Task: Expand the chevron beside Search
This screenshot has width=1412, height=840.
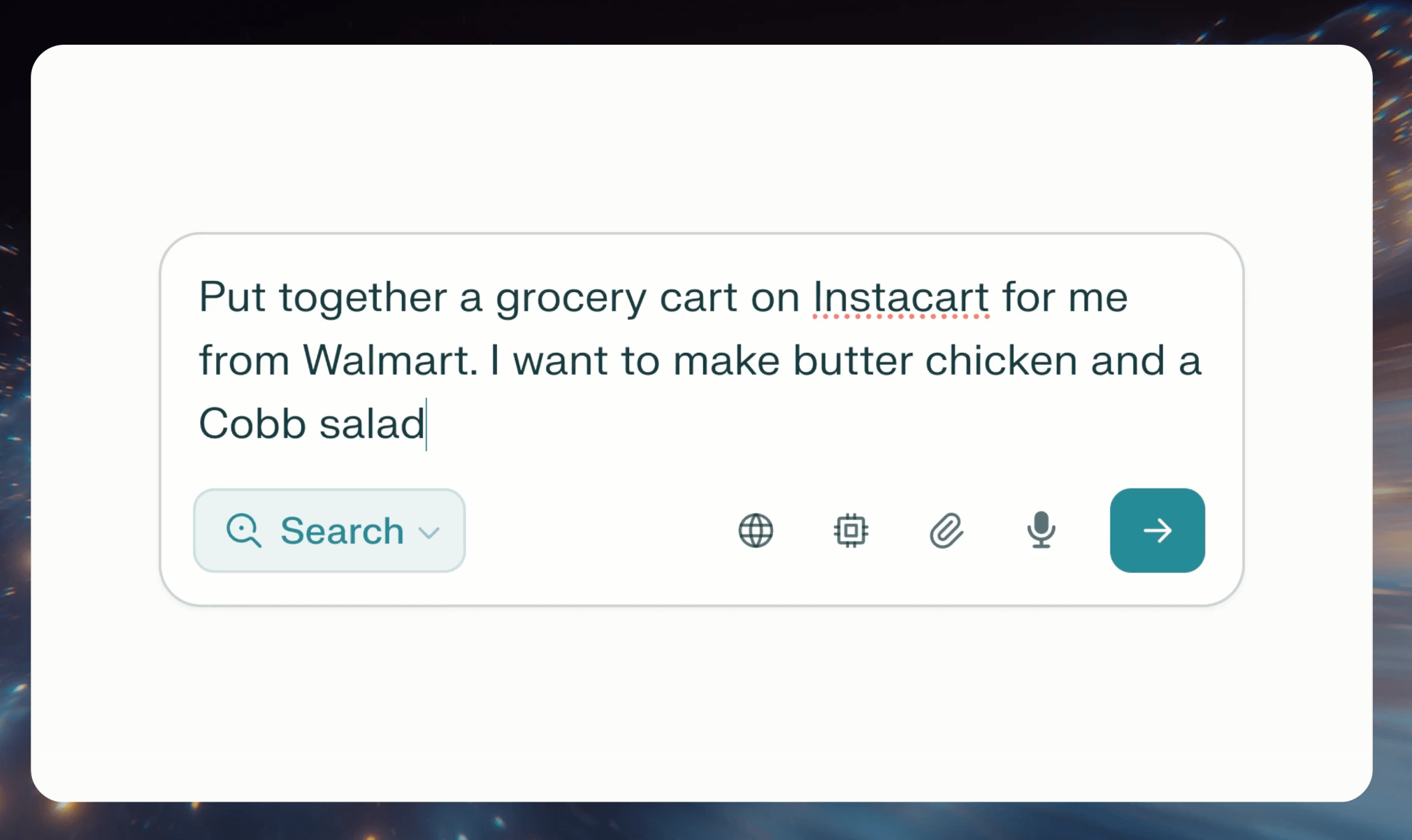Action: 429,533
